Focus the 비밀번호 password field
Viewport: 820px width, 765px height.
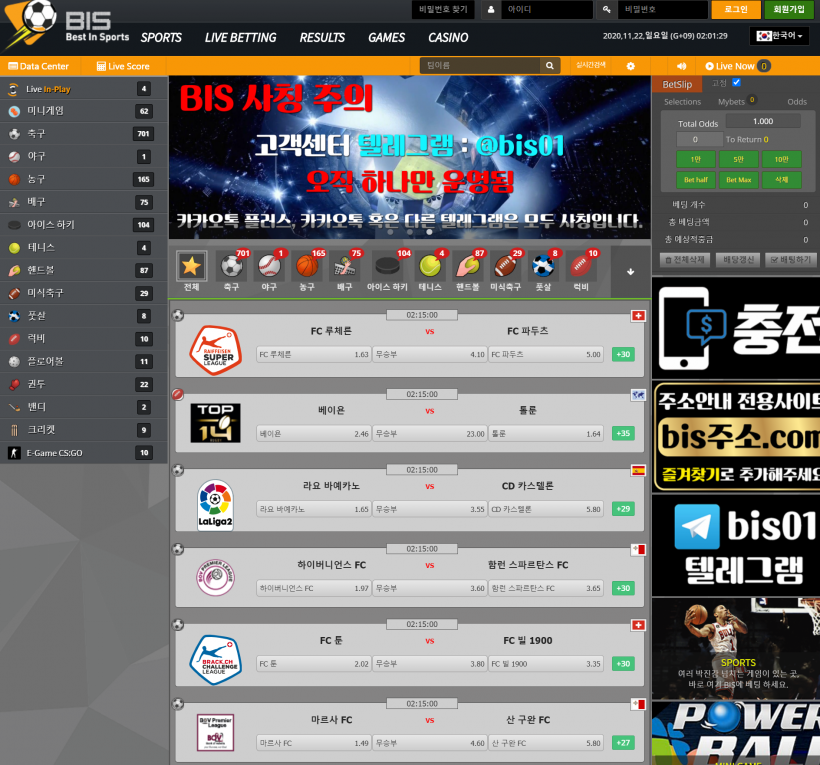tap(663, 9)
